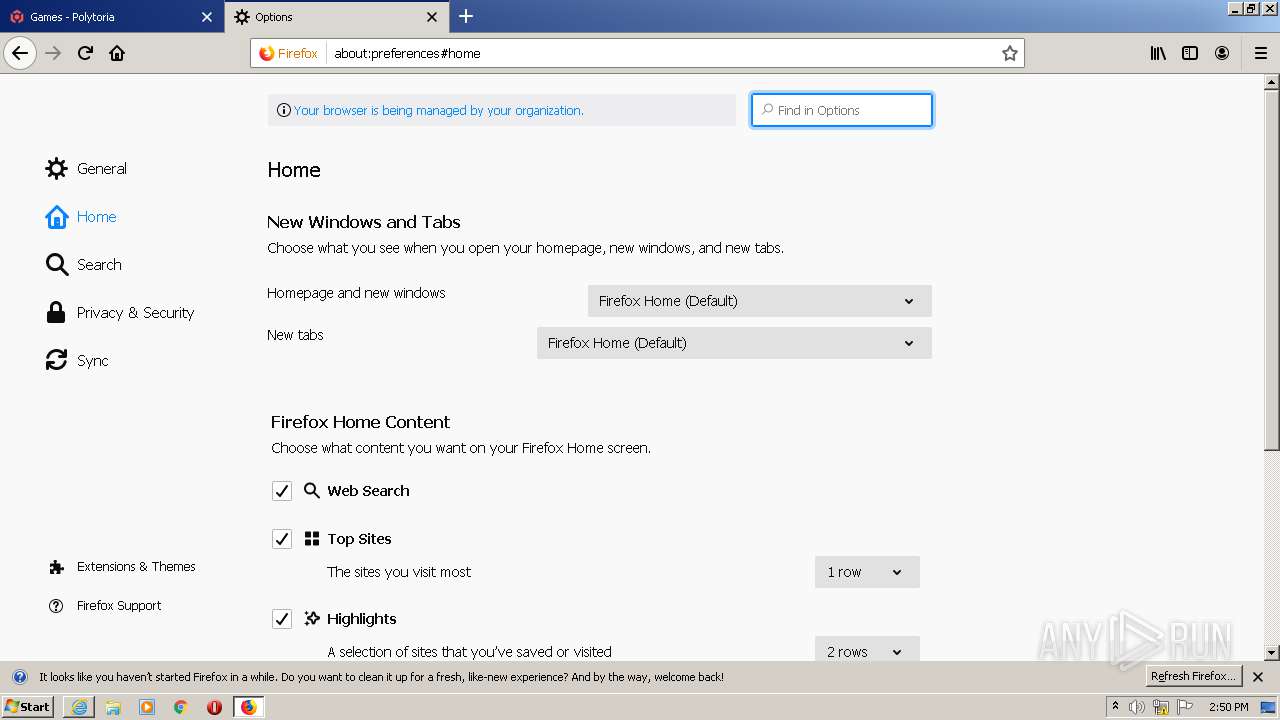Open a new tab with plus button

pyautogui.click(x=466, y=16)
